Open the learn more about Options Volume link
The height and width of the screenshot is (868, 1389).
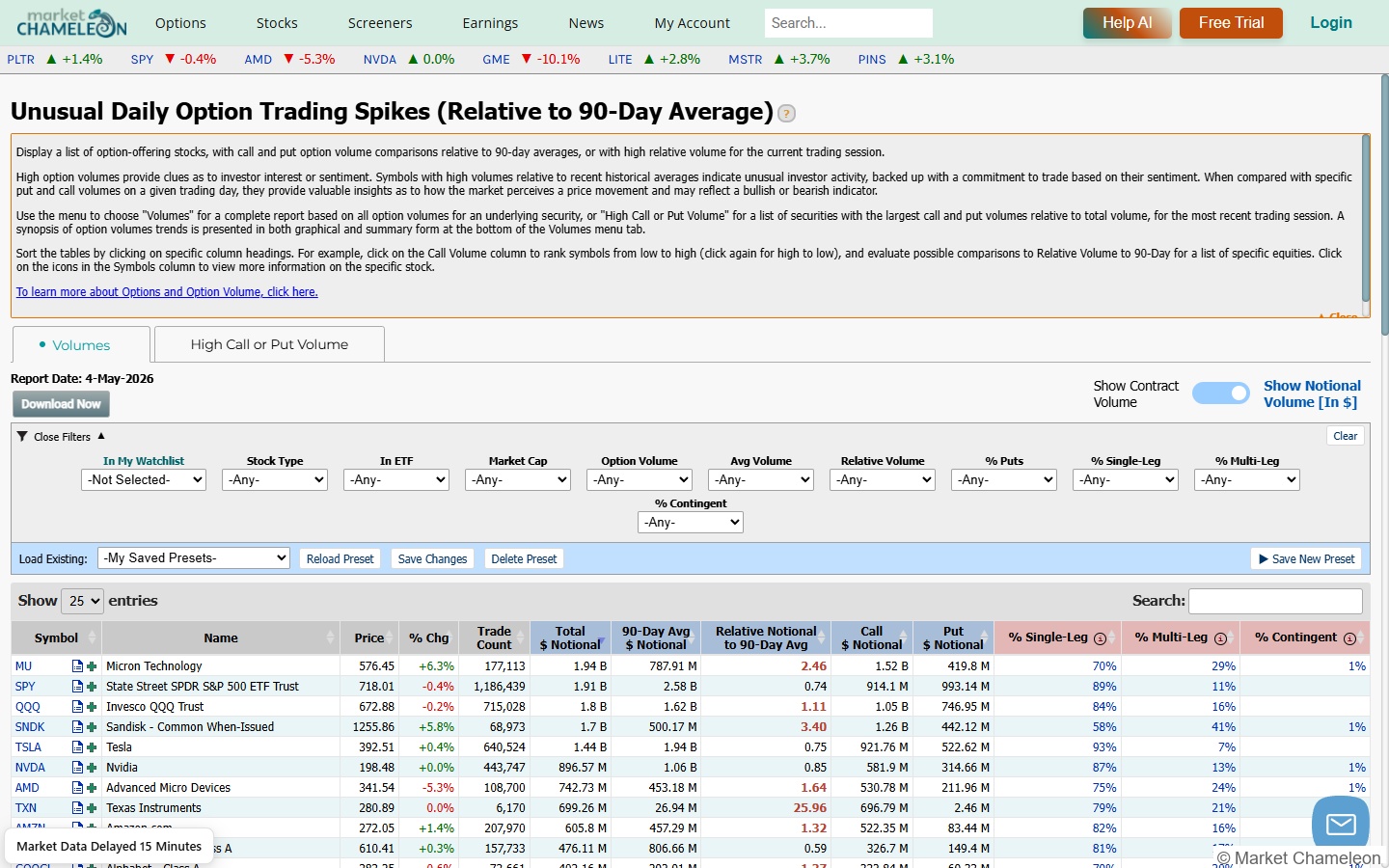click(x=167, y=292)
